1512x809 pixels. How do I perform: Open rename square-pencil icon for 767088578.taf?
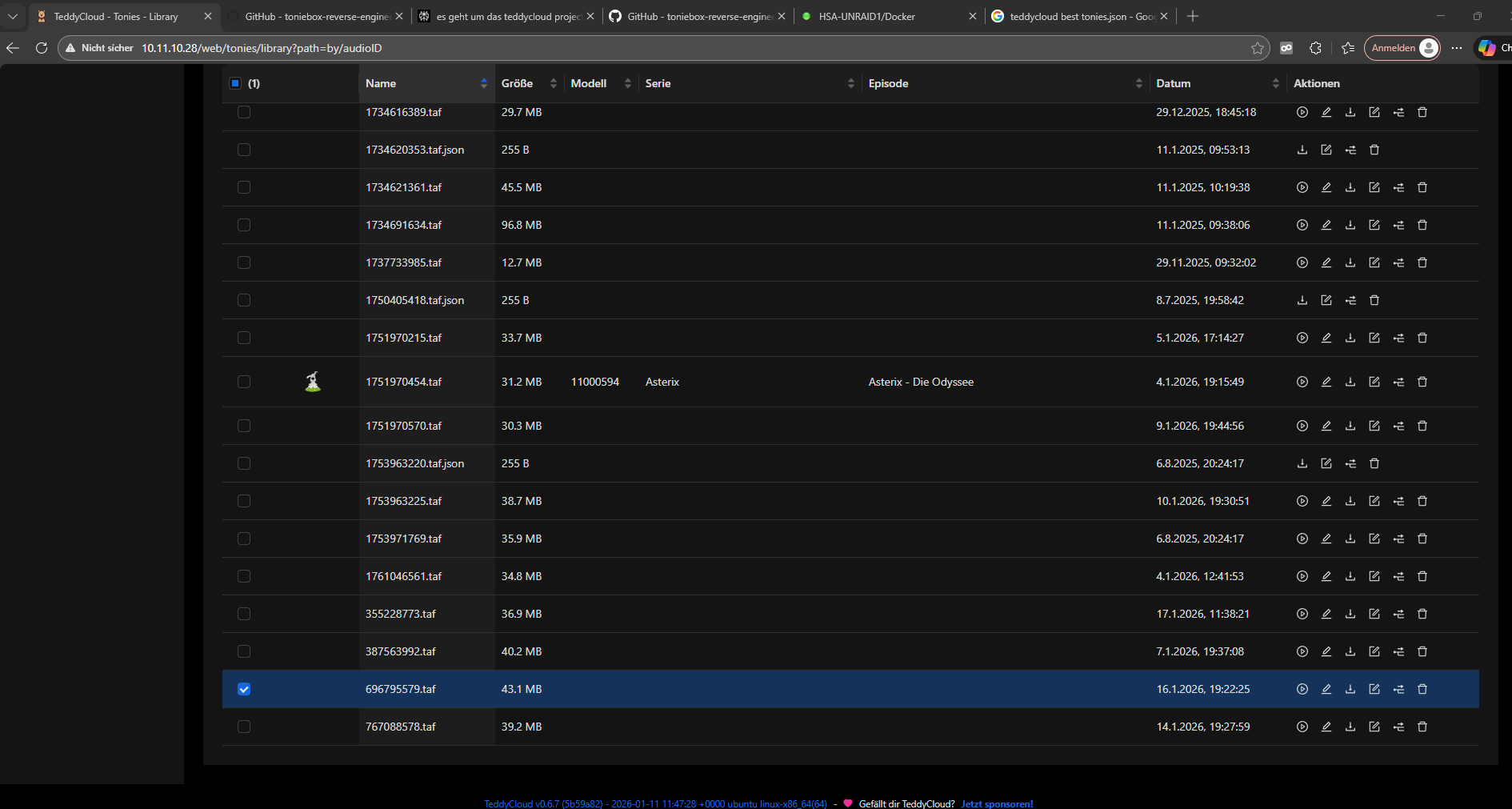[1374, 727]
